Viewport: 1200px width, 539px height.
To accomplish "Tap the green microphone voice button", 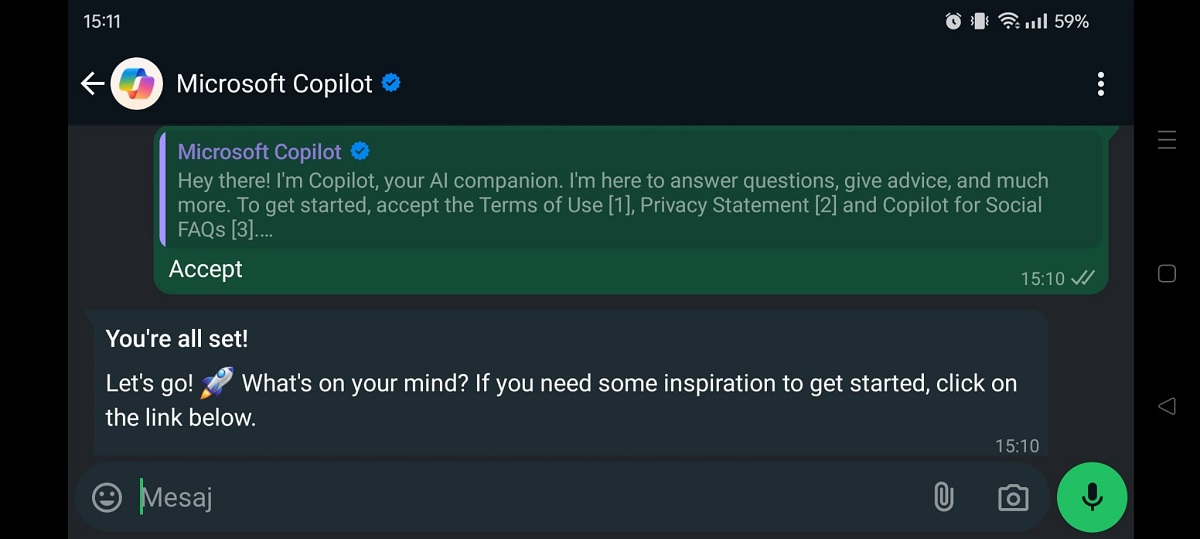I will coord(1092,497).
